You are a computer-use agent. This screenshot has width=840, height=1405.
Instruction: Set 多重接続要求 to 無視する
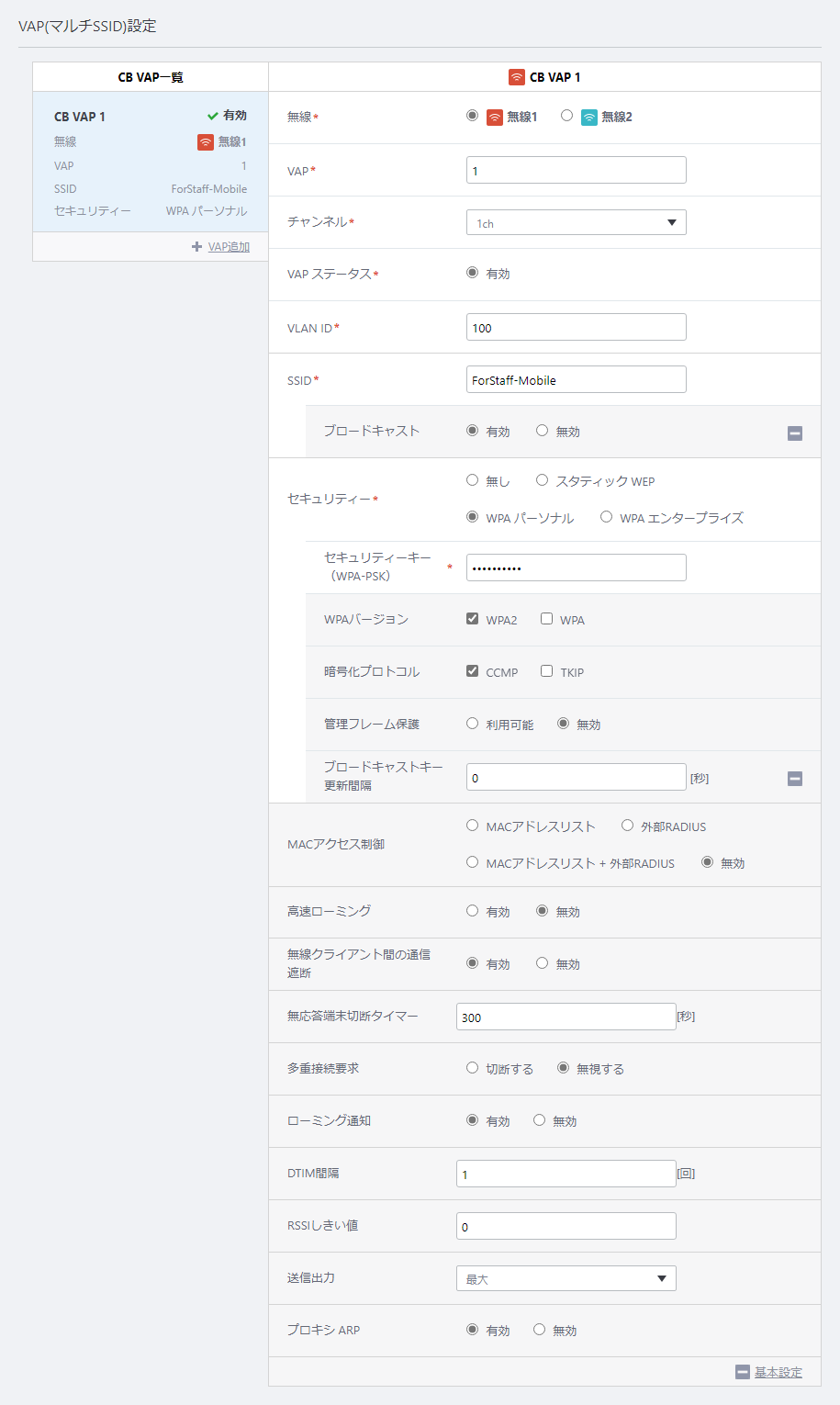point(563,1068)
